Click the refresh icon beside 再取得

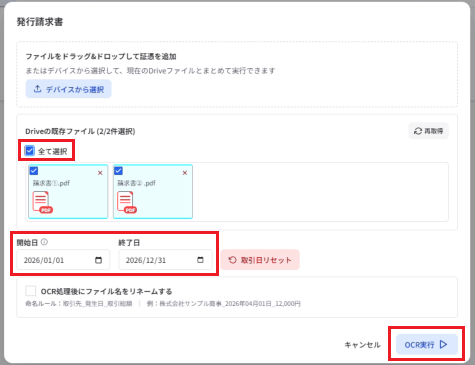coord(418,131)
